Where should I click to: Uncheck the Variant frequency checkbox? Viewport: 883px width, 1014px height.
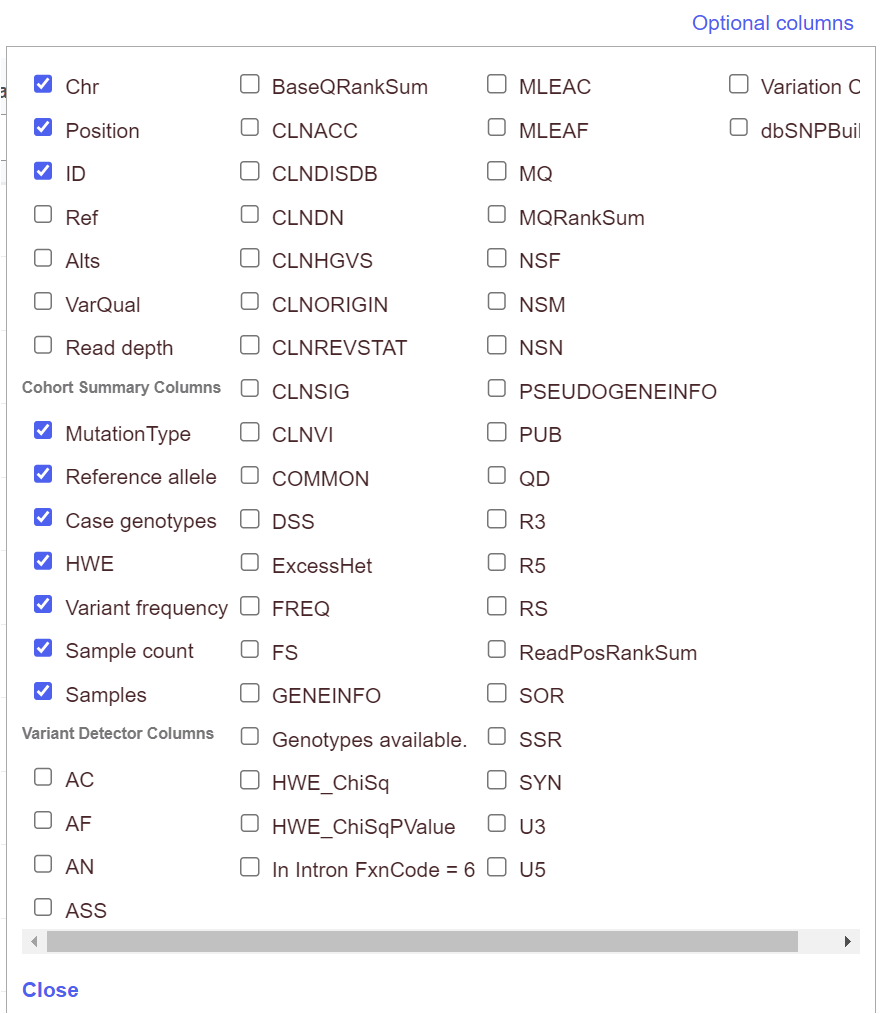(x=43, y=605)
